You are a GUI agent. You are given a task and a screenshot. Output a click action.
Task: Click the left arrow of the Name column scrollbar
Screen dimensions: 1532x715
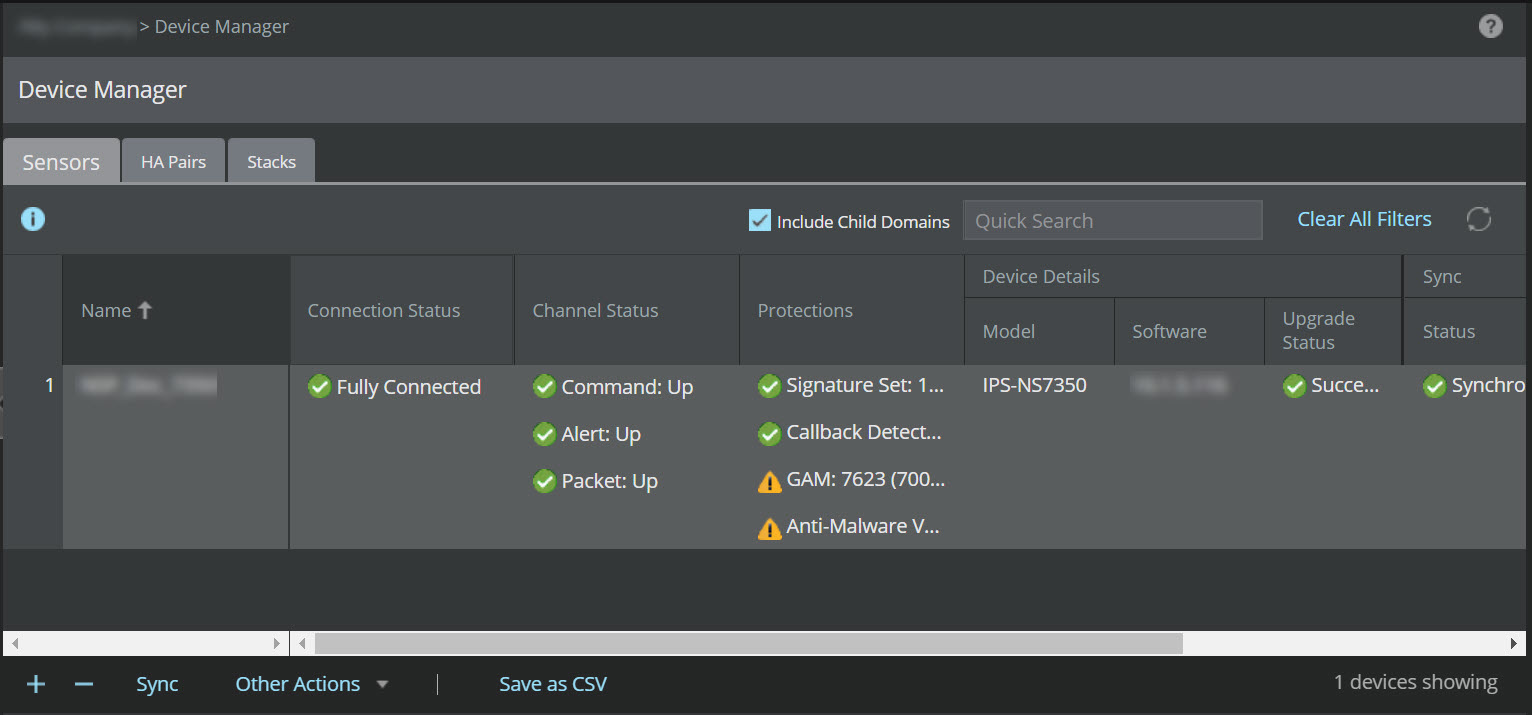click(14, 643)
